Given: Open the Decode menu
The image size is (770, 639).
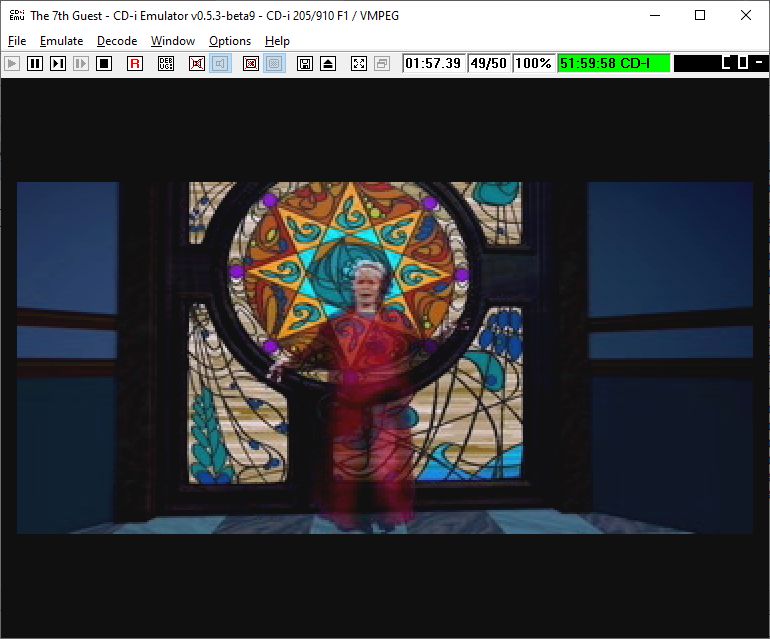Looking at the screenshot, I should (x=117, y=41).
